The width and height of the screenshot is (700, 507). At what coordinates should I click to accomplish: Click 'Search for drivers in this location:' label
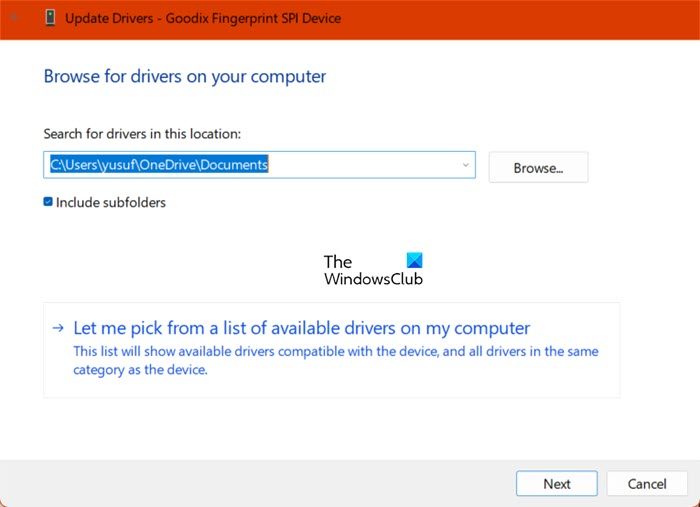tap(142, 134)
